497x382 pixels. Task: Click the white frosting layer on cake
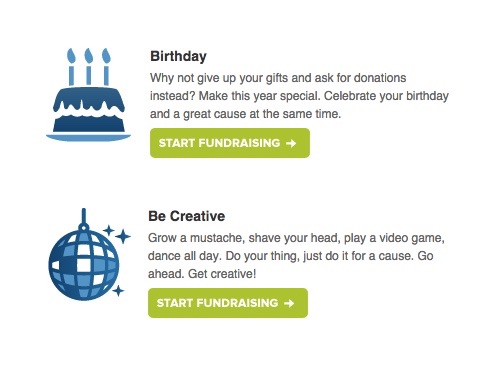(x=88, y=112)
